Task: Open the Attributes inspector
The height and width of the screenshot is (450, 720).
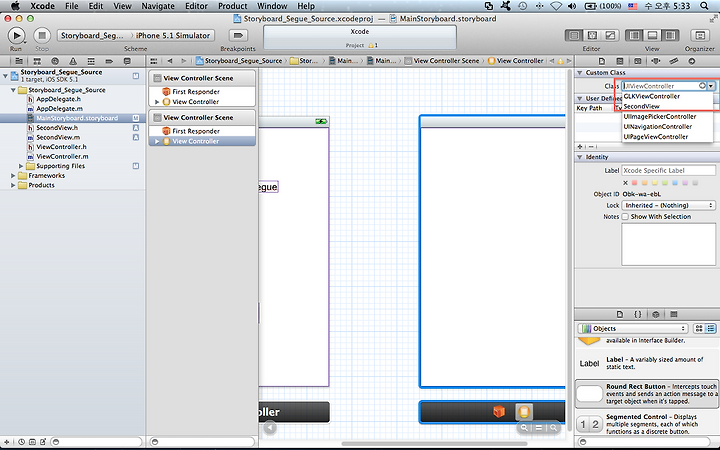Action: click(656, 61)
